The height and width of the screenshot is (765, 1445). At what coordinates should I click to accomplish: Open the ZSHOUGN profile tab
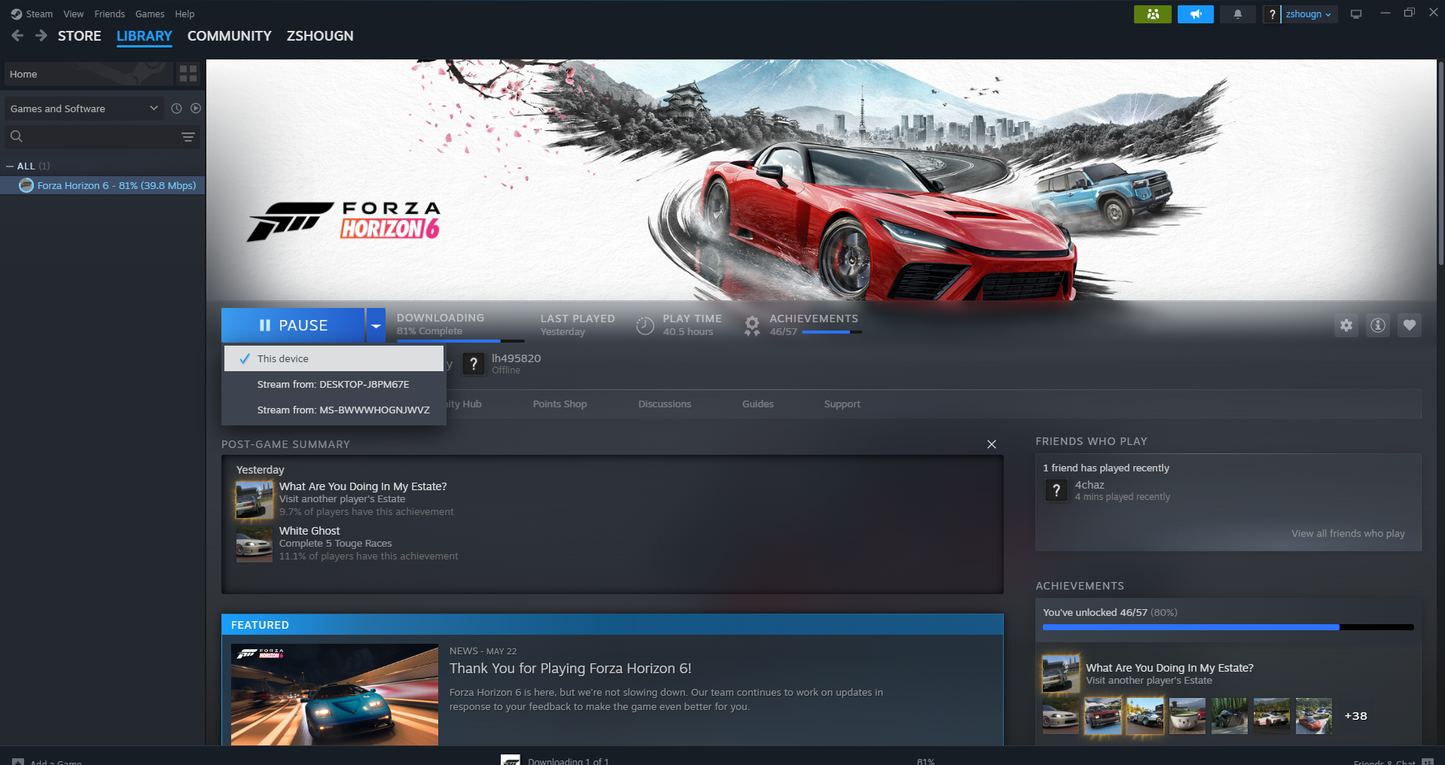coord(320,36)
